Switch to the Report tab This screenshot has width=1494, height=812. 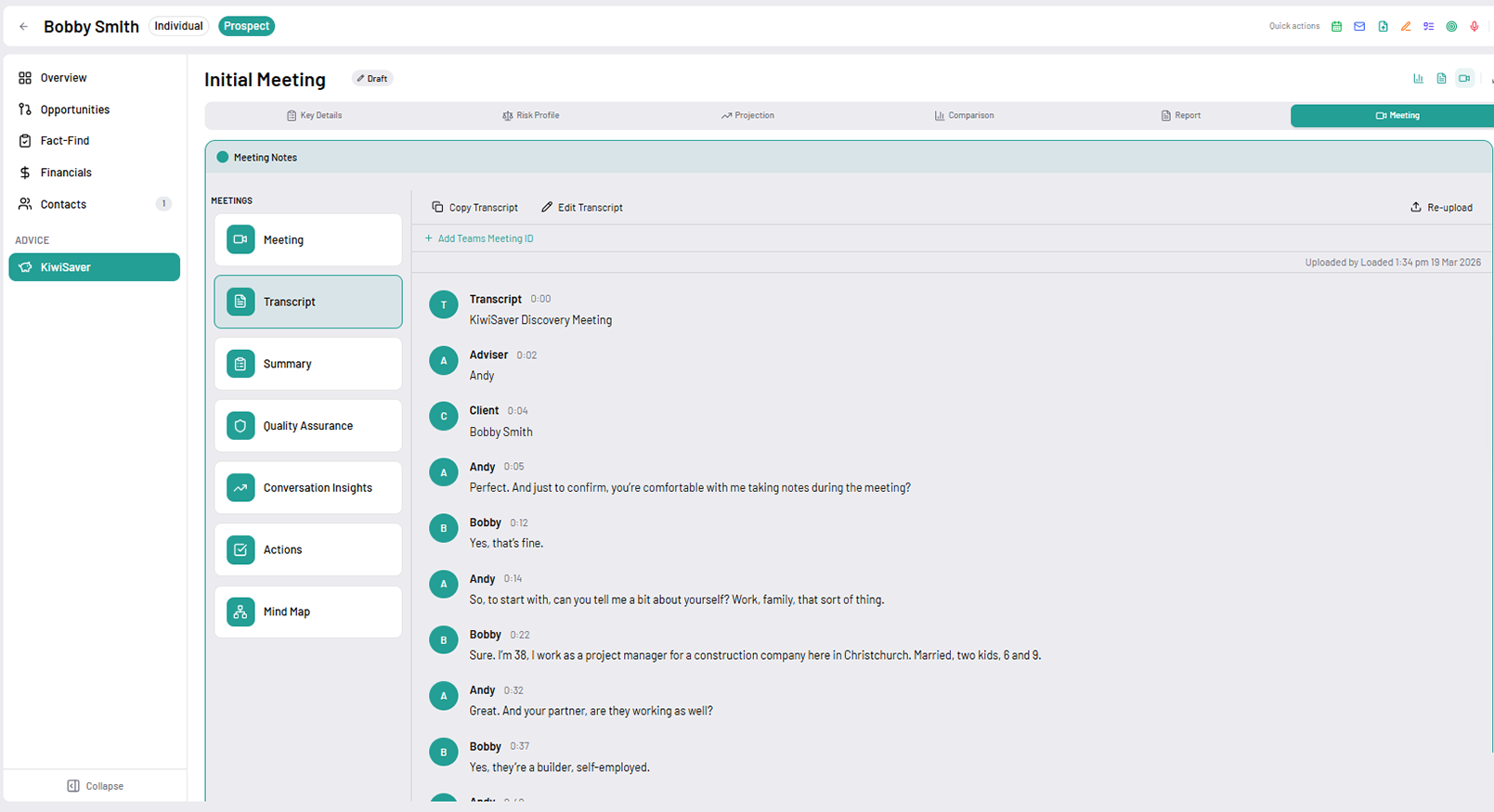click(1181, 115)
